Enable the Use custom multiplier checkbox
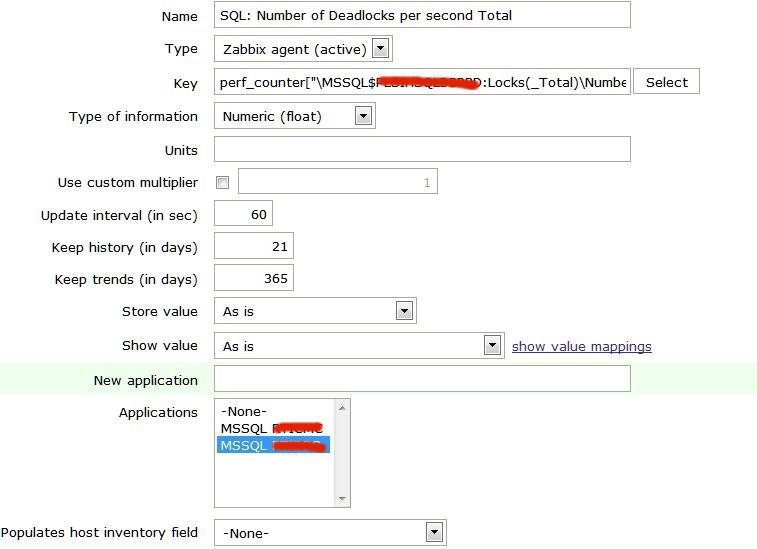The height and width of the screenshot is (549, 757). (222, 183)
